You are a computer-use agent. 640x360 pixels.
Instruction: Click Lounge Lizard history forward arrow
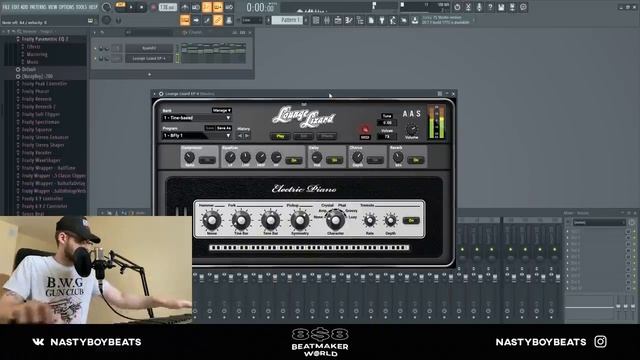pos(247,136)
